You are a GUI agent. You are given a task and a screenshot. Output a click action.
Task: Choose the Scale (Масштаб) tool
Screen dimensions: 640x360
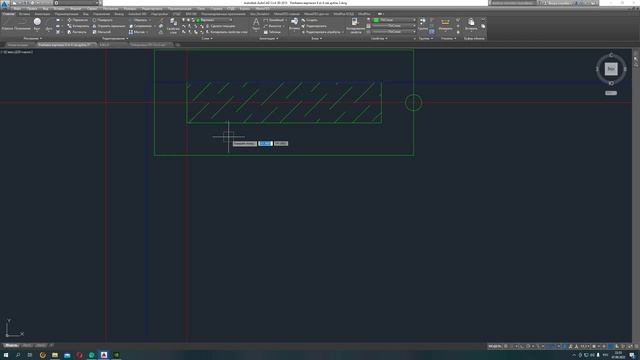pyautogui.click(x=102, y=32)
